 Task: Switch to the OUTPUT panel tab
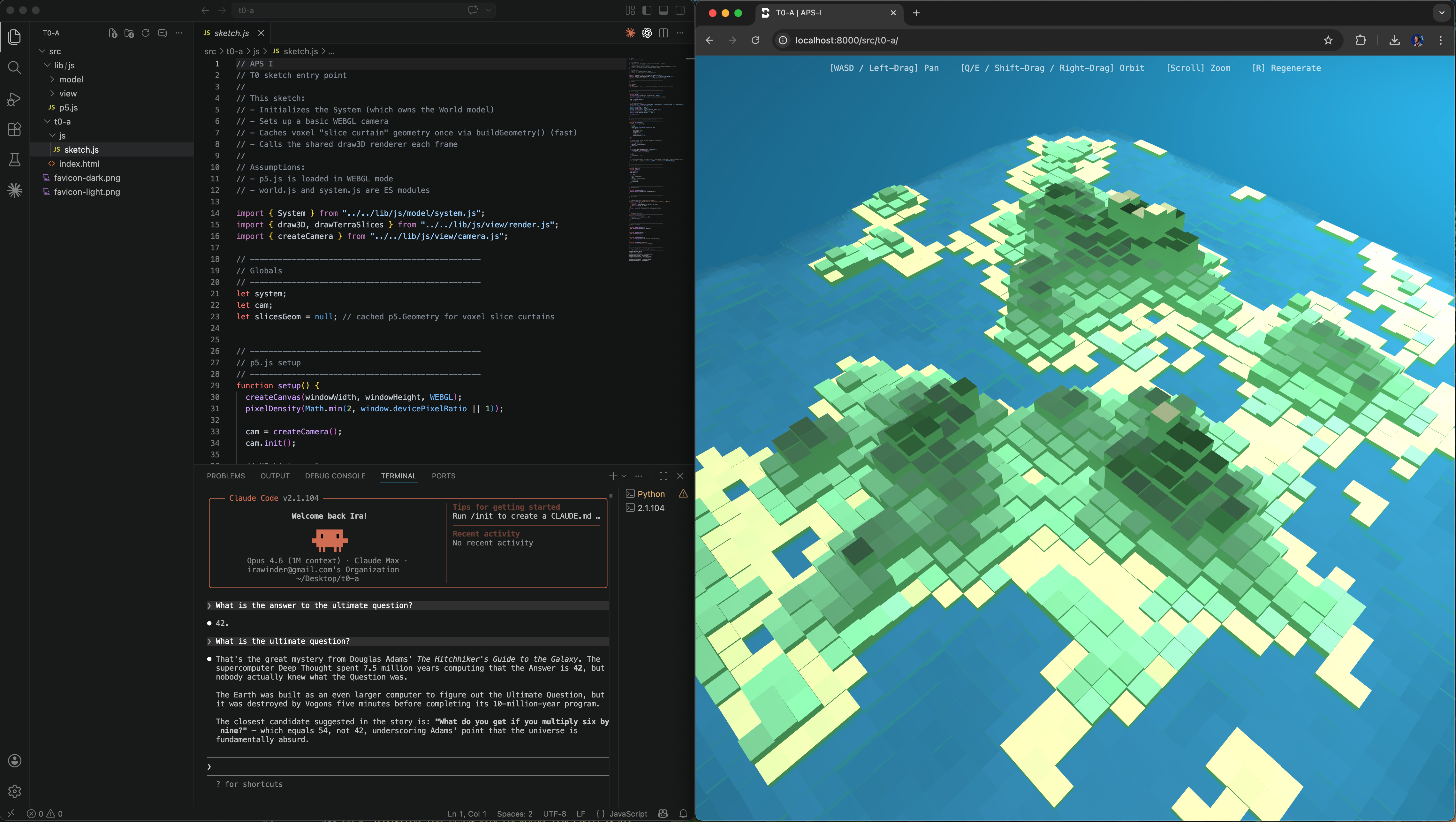coord(275,476)
